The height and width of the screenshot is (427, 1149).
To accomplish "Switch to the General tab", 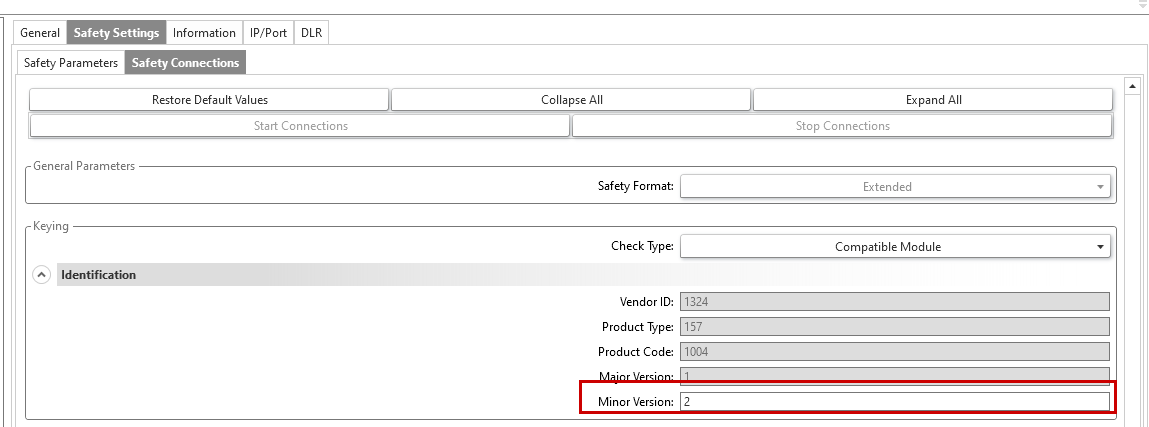I will tap(40, 33).
